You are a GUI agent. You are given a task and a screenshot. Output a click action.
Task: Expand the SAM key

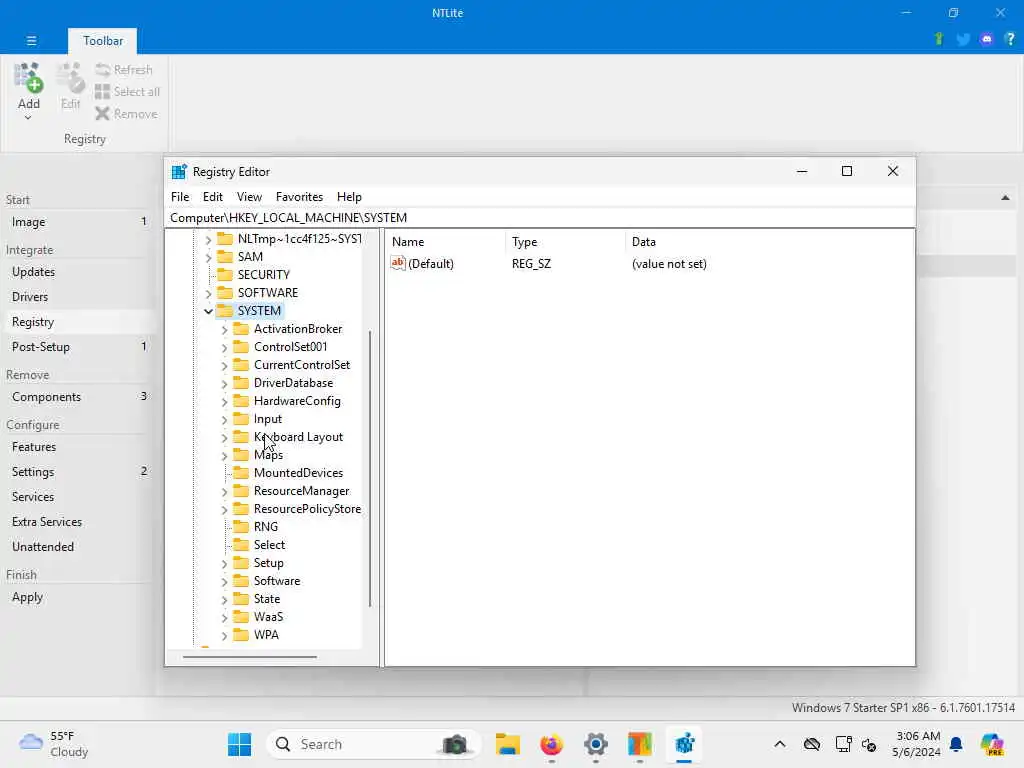tap(208, 257)
